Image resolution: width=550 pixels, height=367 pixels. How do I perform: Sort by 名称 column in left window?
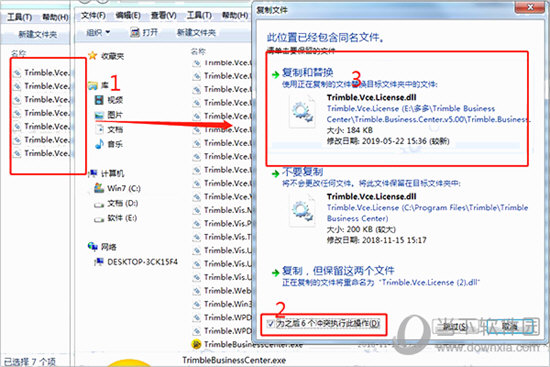(x=18, y=53)
